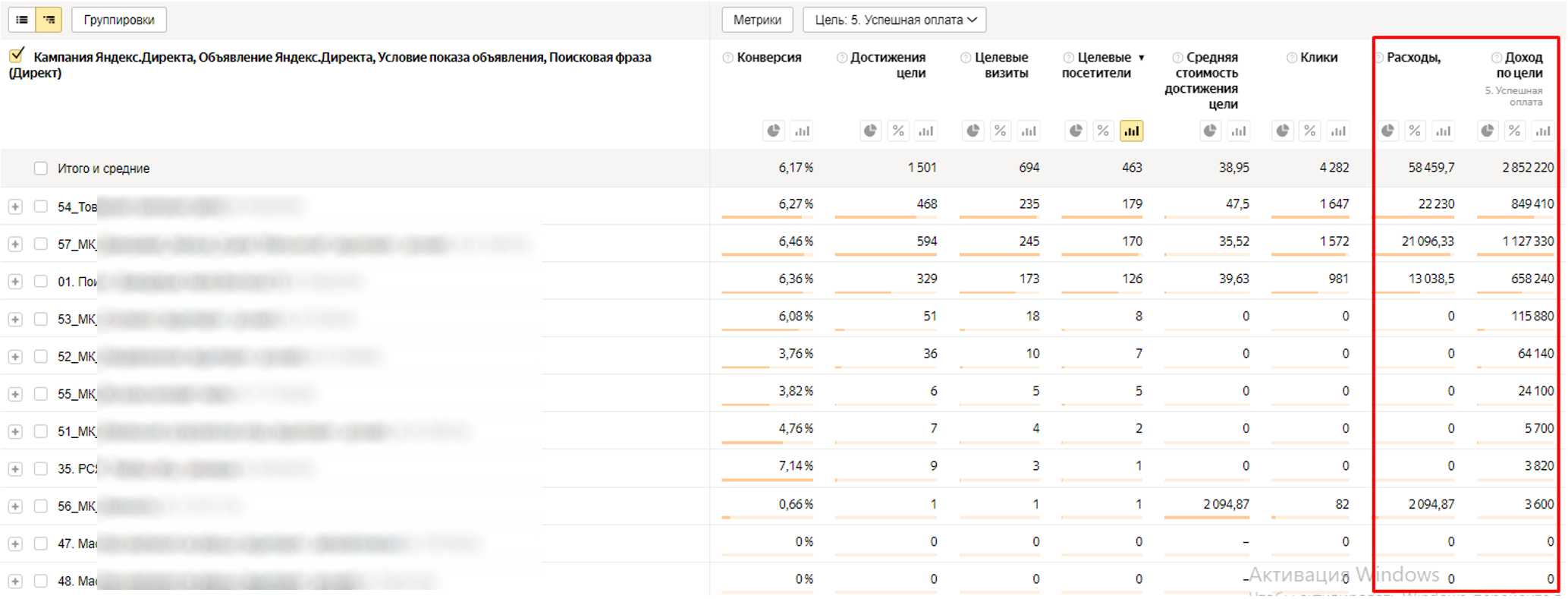
Task: Select the tree view icon
Action: click(x=49, y=20)
